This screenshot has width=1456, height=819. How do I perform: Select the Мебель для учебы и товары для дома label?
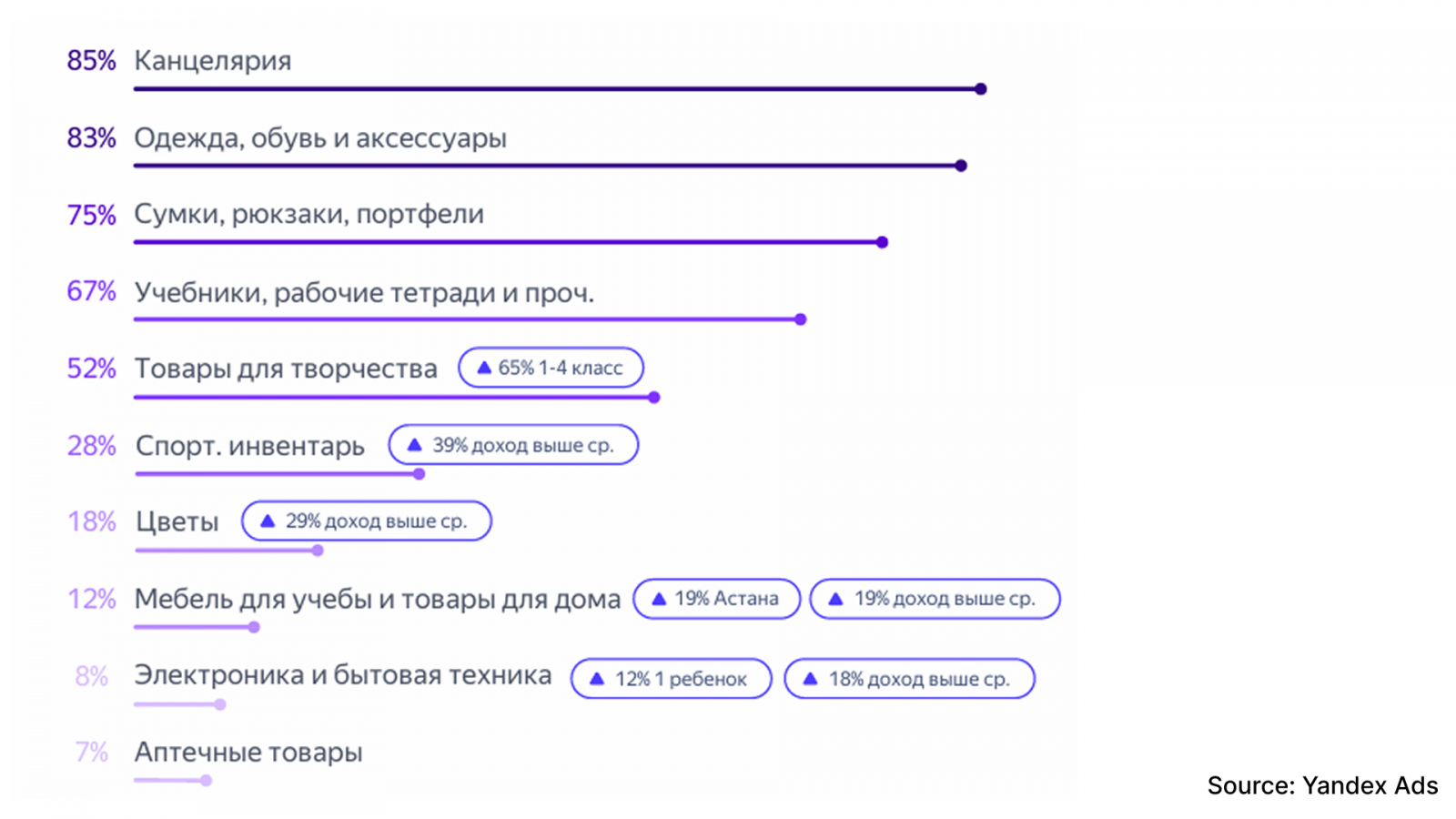tap(377, 599)
